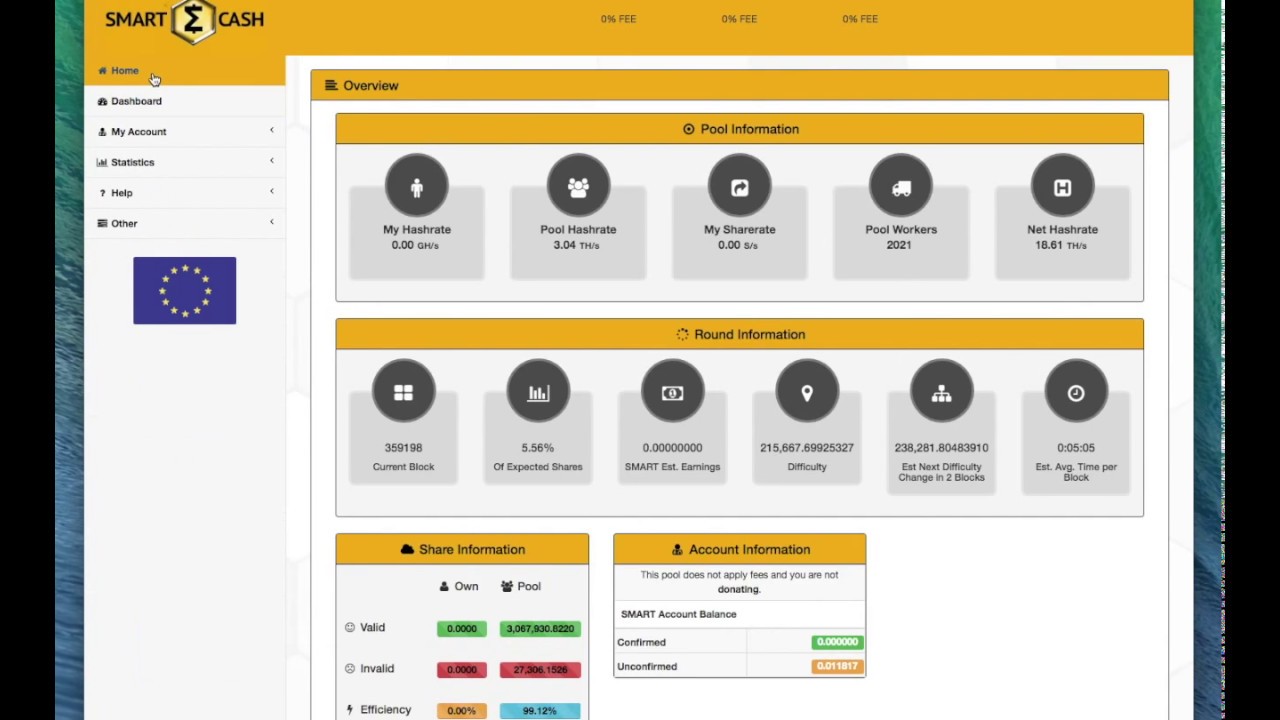Click pool efficiency 99.12% badge
This screenshot has width=1280, height=720.
[x=540, y=711]
